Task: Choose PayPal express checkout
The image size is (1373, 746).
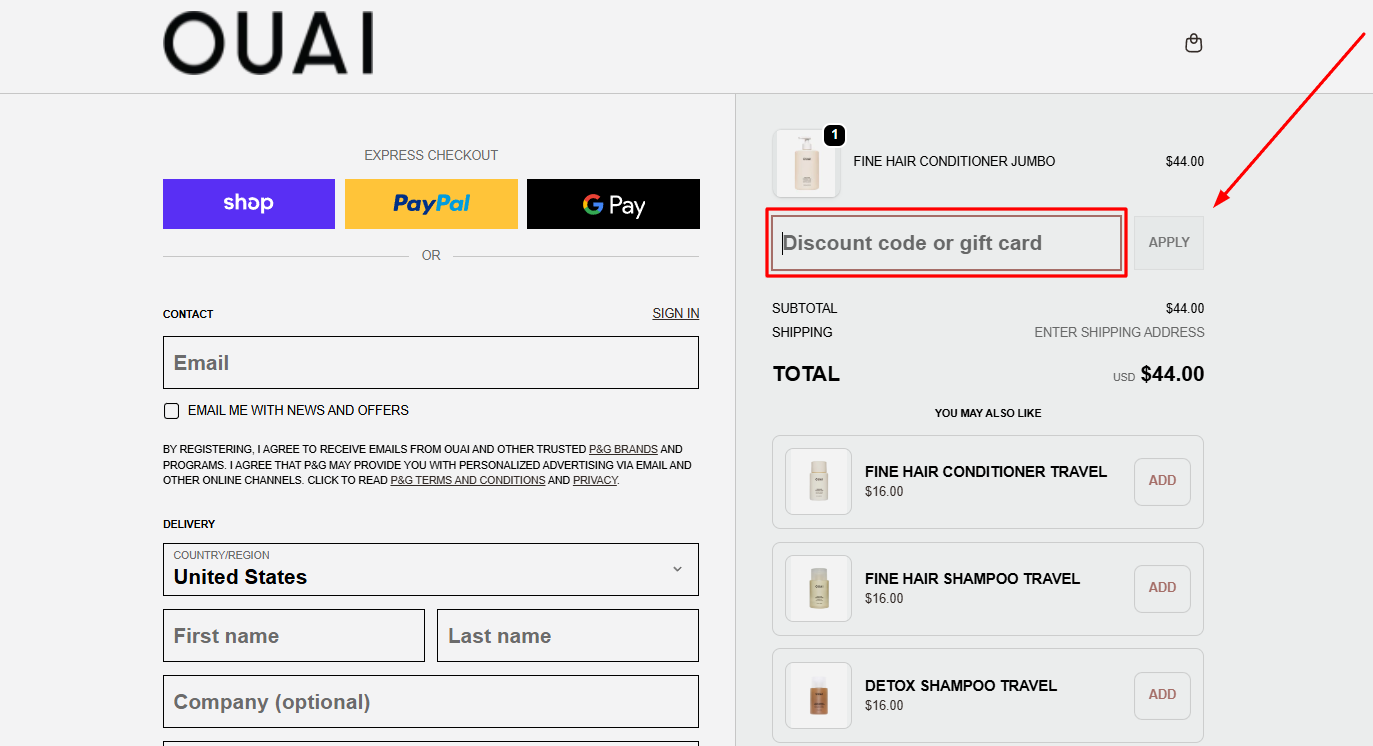Action: click(x=431, y=204)
